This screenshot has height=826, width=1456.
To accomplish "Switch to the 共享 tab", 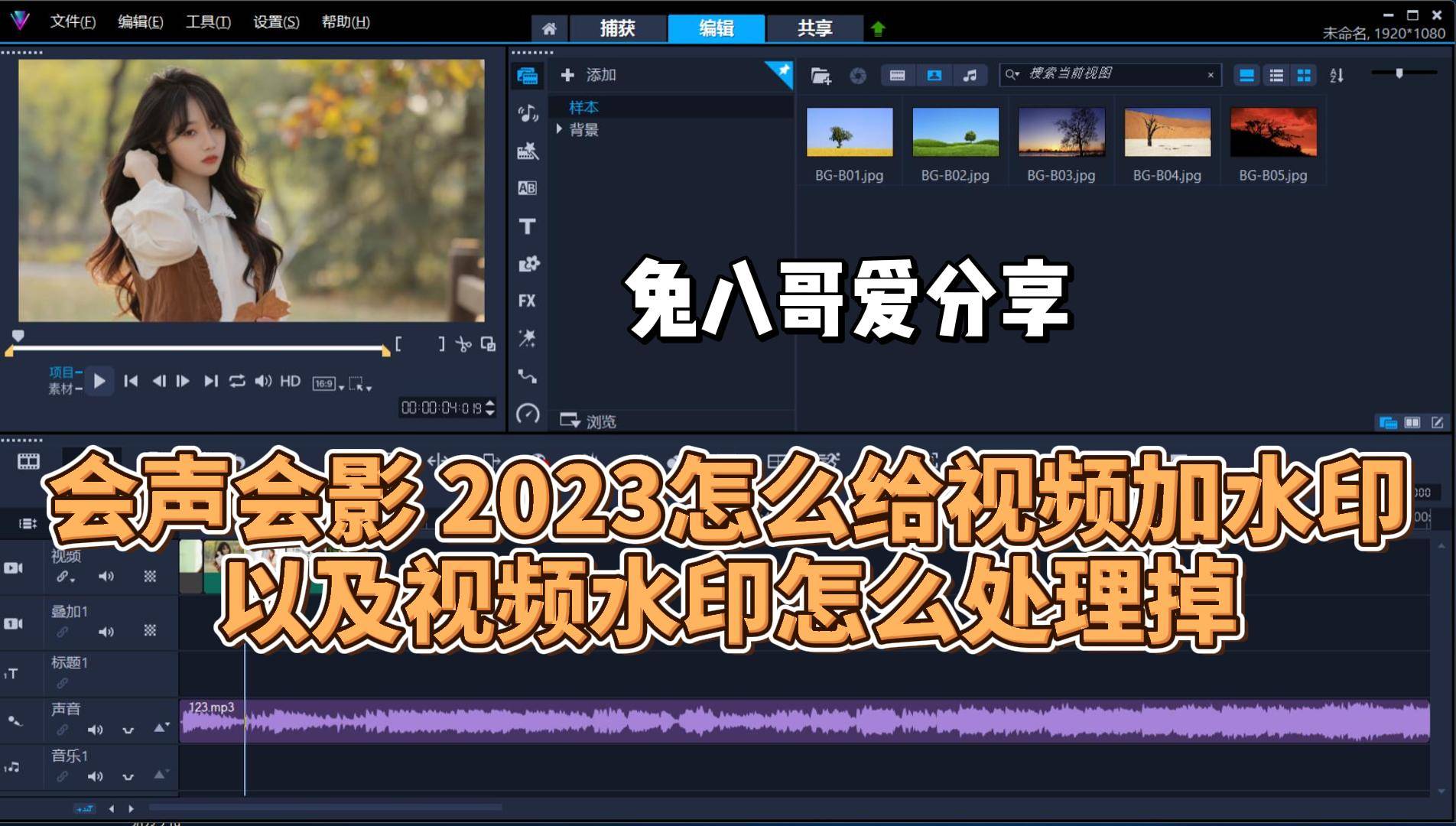I will click(814, 28).
